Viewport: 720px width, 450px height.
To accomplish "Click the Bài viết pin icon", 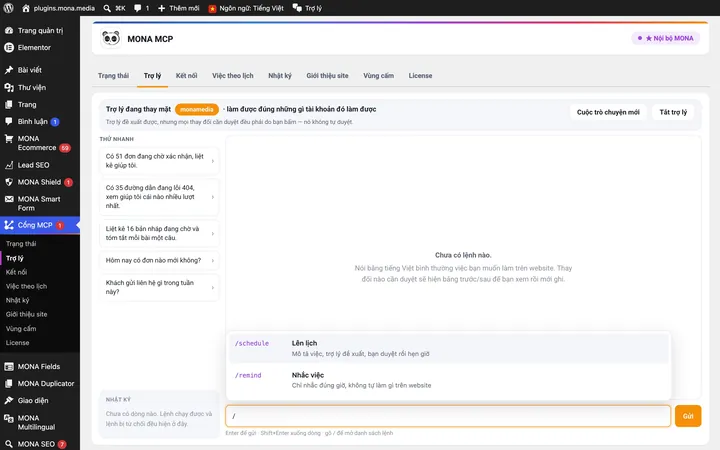I will click(x=9, y=70).
